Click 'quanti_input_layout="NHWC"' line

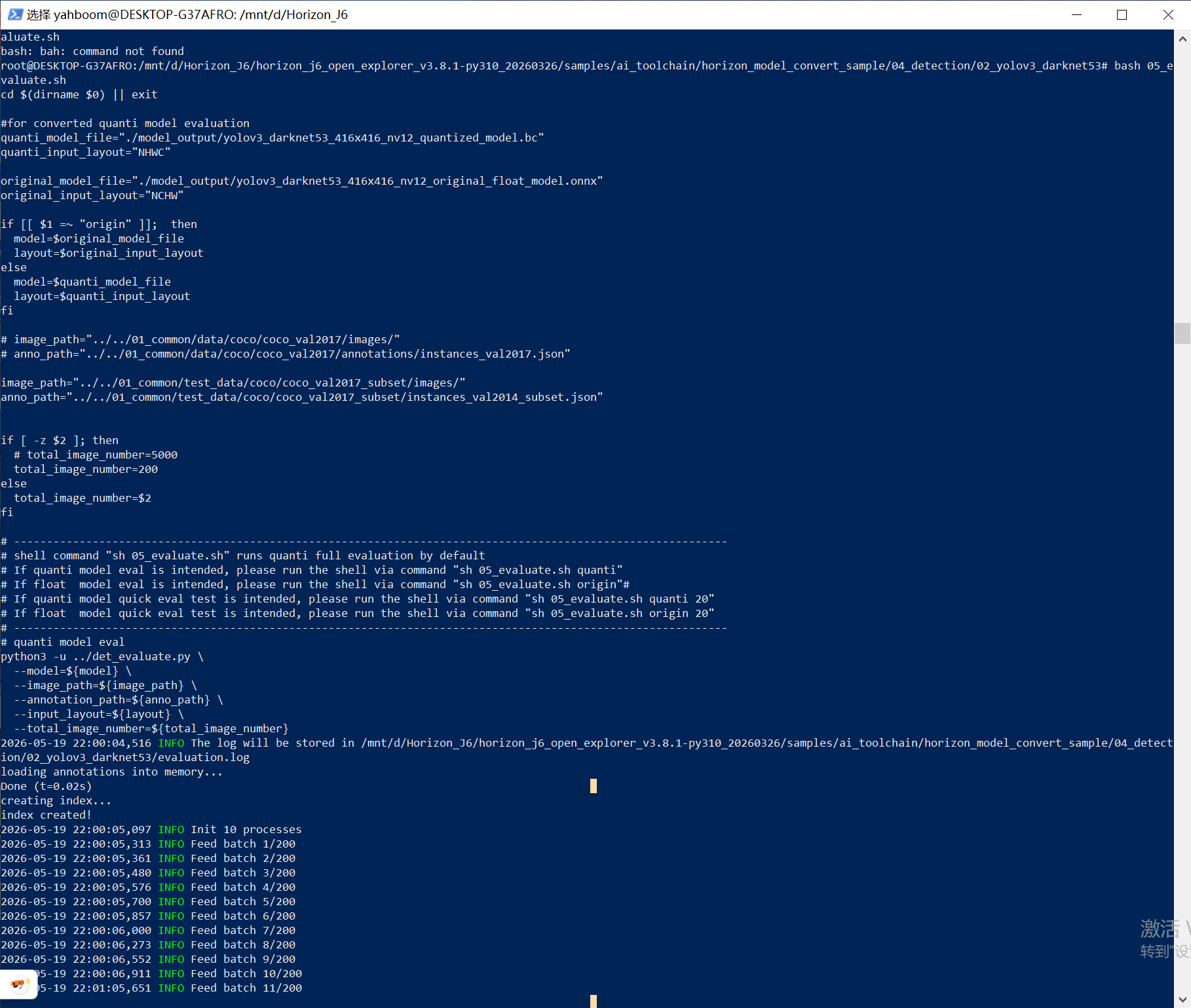coord(86,152)
